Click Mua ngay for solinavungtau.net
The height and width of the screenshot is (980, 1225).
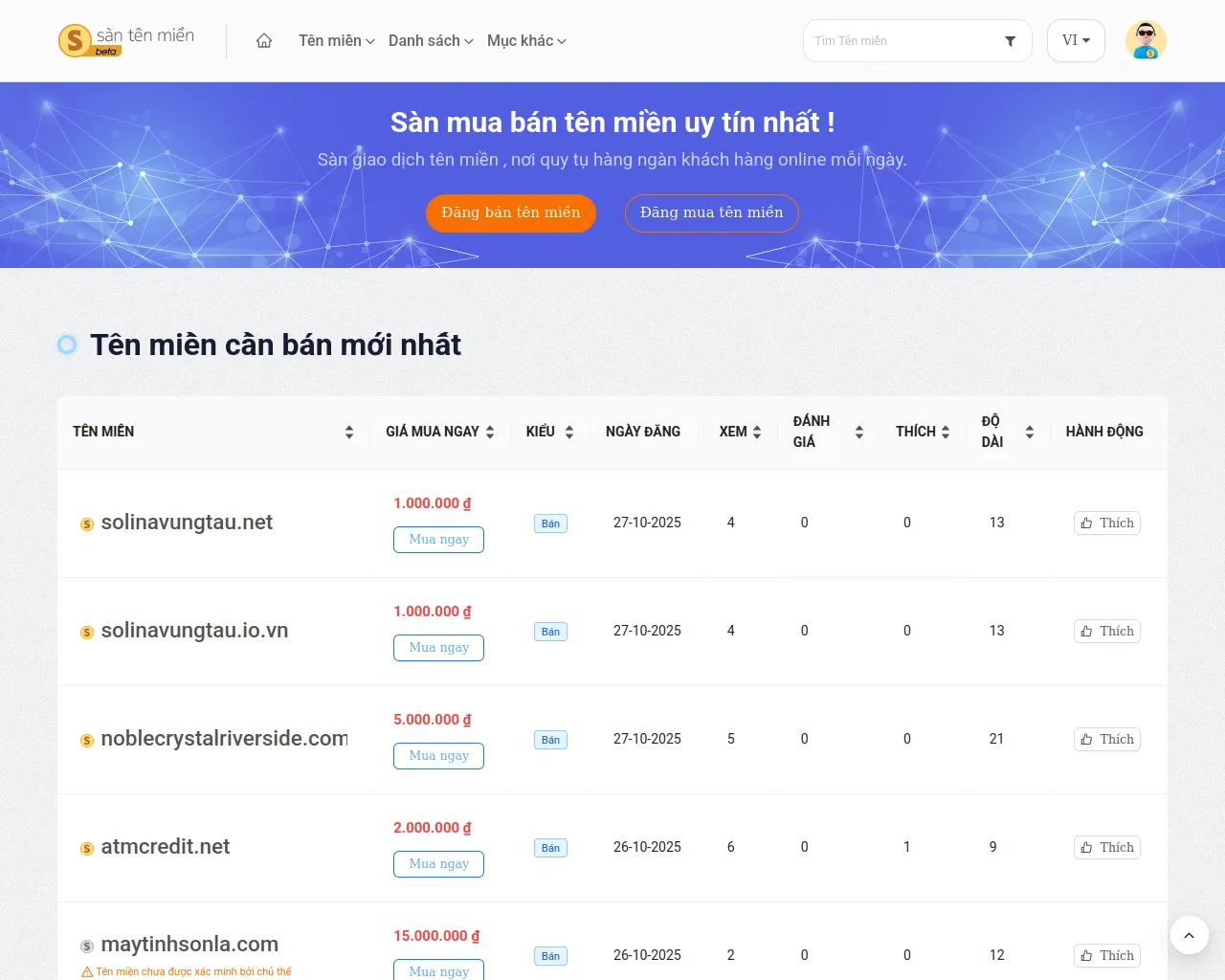point(438,540)
